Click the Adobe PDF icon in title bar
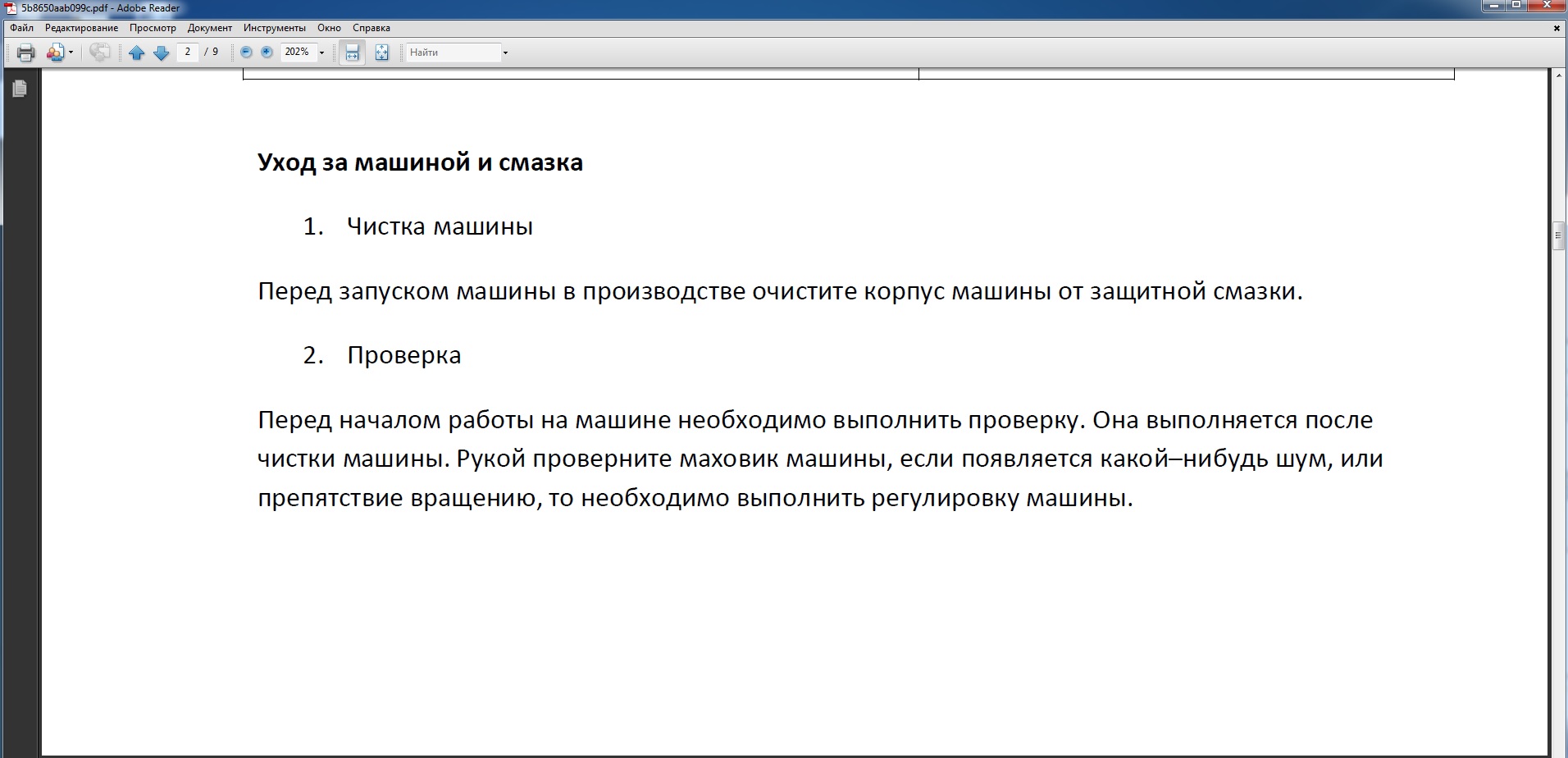Screen dimensions: 1568x758 11,7
